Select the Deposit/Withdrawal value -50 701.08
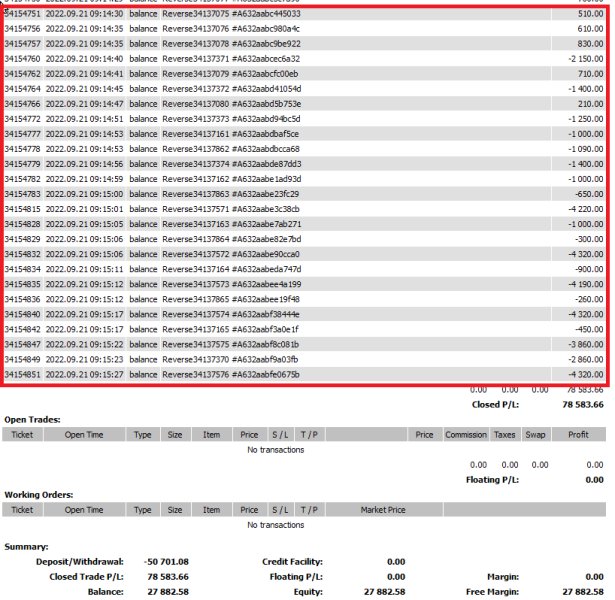This screenshot has height=600, width=615. (x=166, y=562)
